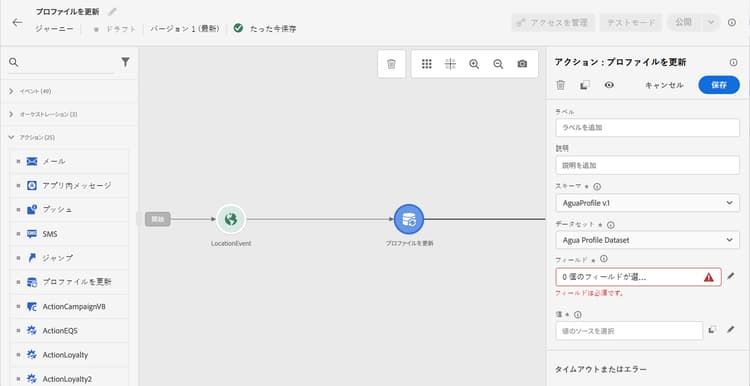Click copy icon beside value source
The width and height of the screenshot is (750, 386).
pyautogui.click(x=712, y=330)
